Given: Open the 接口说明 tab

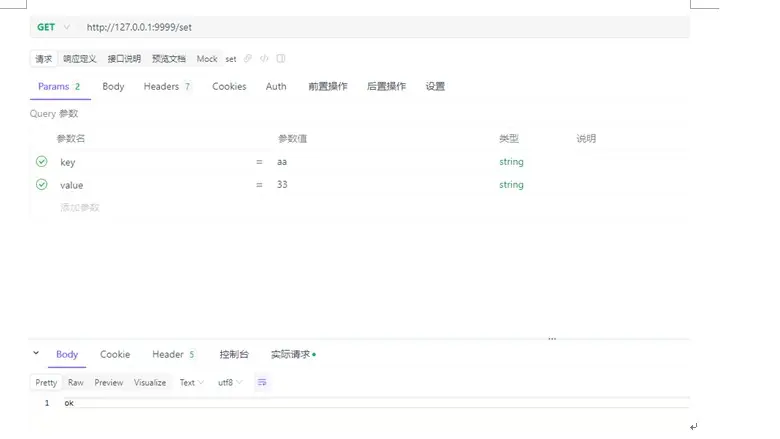Looking at the screenshot, I should click(x=124, y=59).
